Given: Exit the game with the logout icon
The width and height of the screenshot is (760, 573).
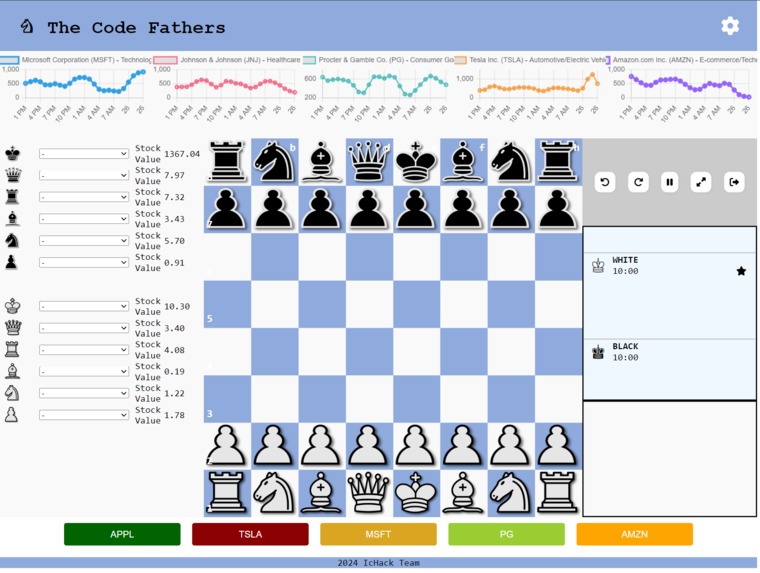Looking at the screenshot, I should (734, 182).
